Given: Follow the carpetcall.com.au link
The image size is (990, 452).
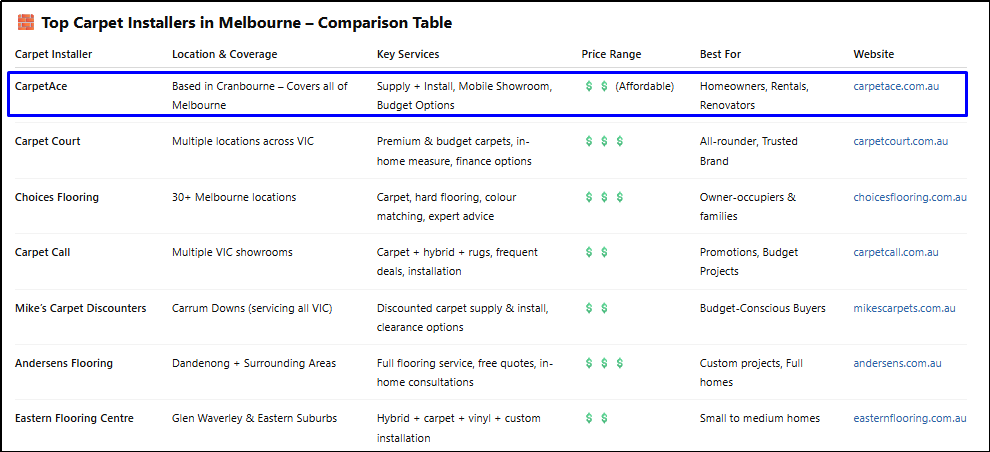Looking at the screenshot, I should [896, 253].
